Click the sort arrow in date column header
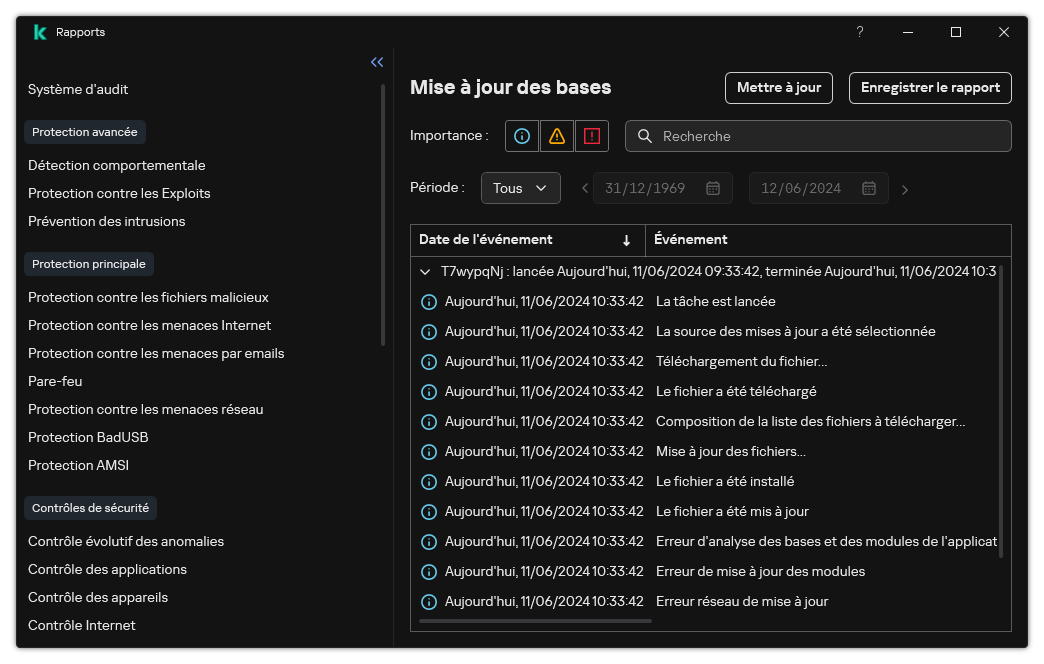Screen dimensions: 1044x664 [x=626, y=240]
